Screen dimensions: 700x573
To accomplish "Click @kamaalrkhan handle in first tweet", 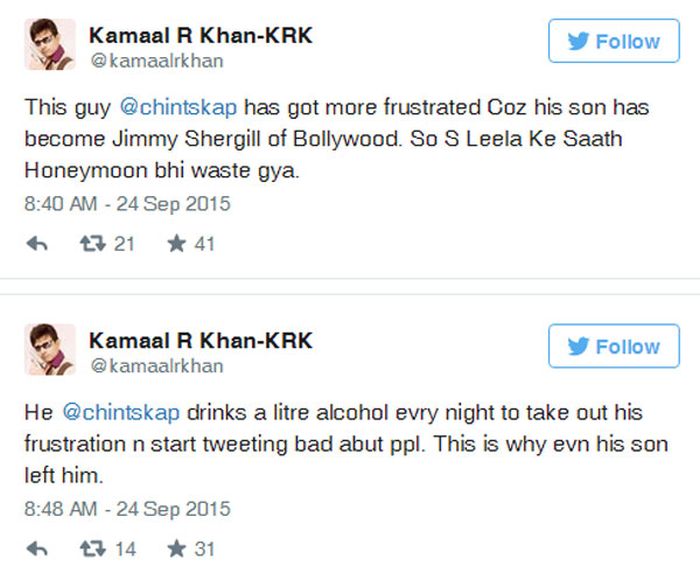I will (x=157, y=61).
